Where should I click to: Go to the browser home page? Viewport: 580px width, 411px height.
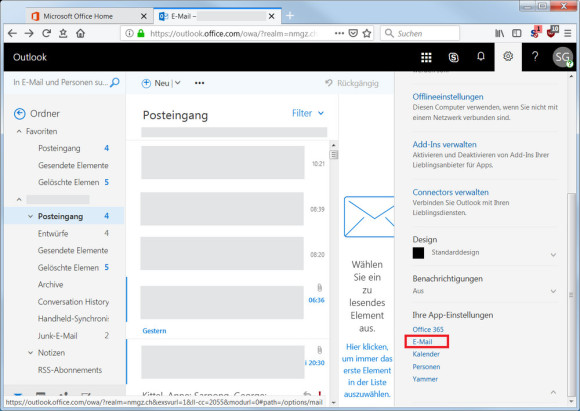pos(80,33)
